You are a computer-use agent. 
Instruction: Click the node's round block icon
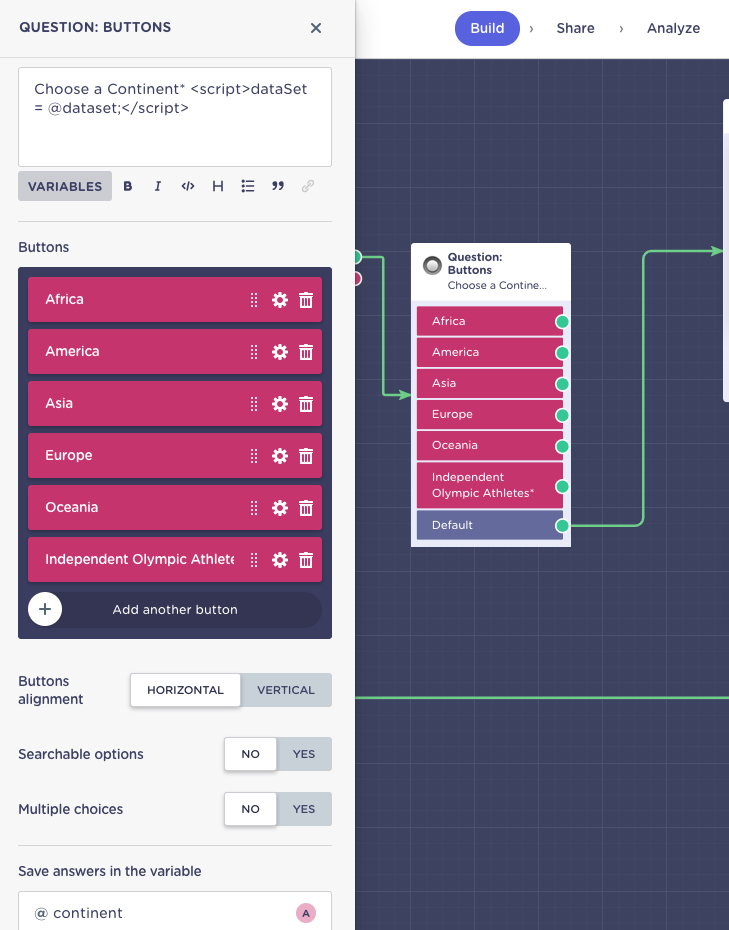click(x=432, y=265)
